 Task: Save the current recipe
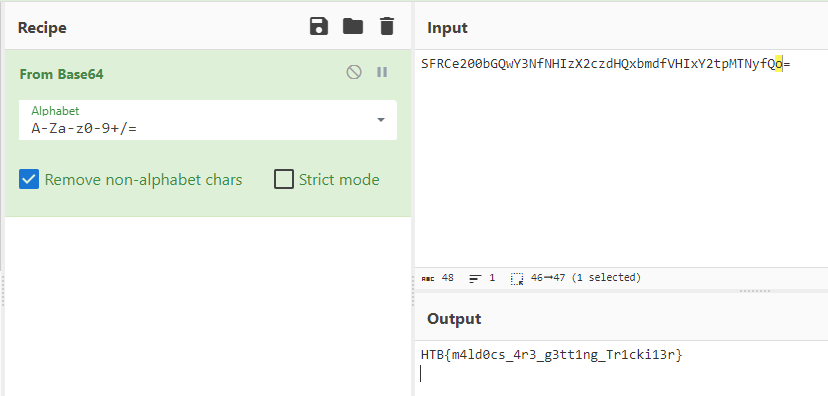pos(319,26)
